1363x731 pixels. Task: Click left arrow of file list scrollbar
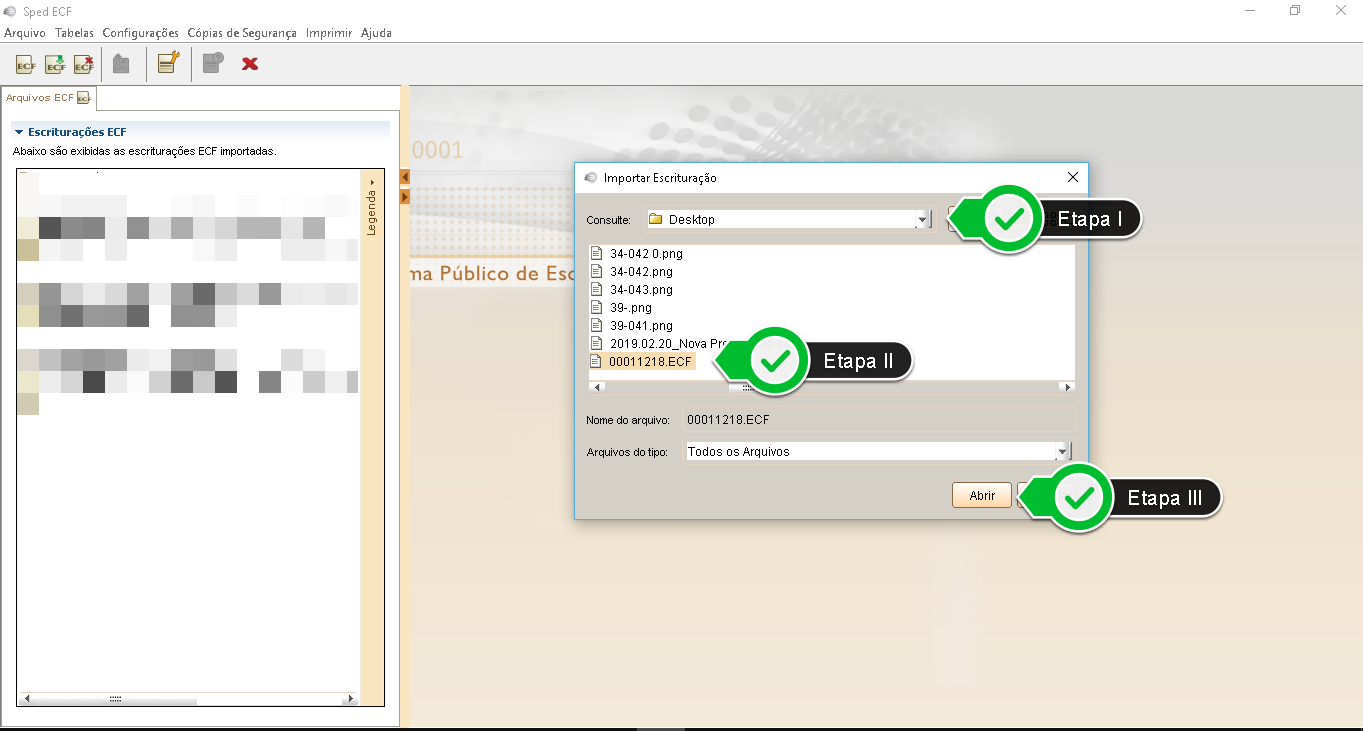pyautogui.click(x=597, y=387)
